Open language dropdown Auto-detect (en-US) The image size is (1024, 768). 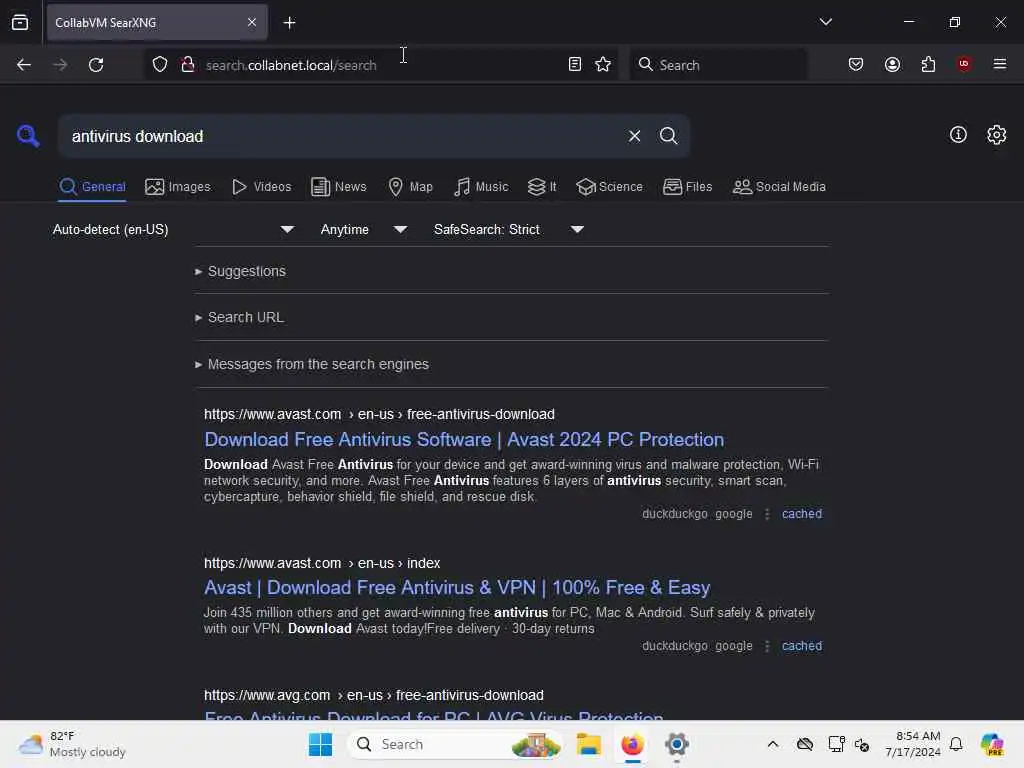173,229
